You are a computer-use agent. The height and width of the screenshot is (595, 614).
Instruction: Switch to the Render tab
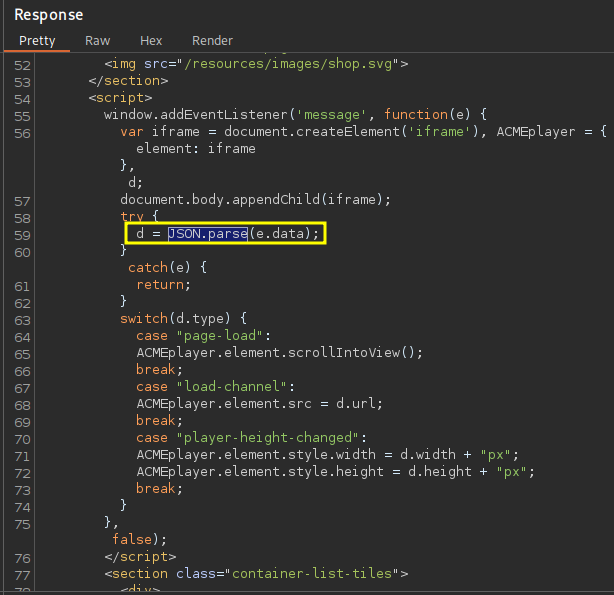pos(212,41)
